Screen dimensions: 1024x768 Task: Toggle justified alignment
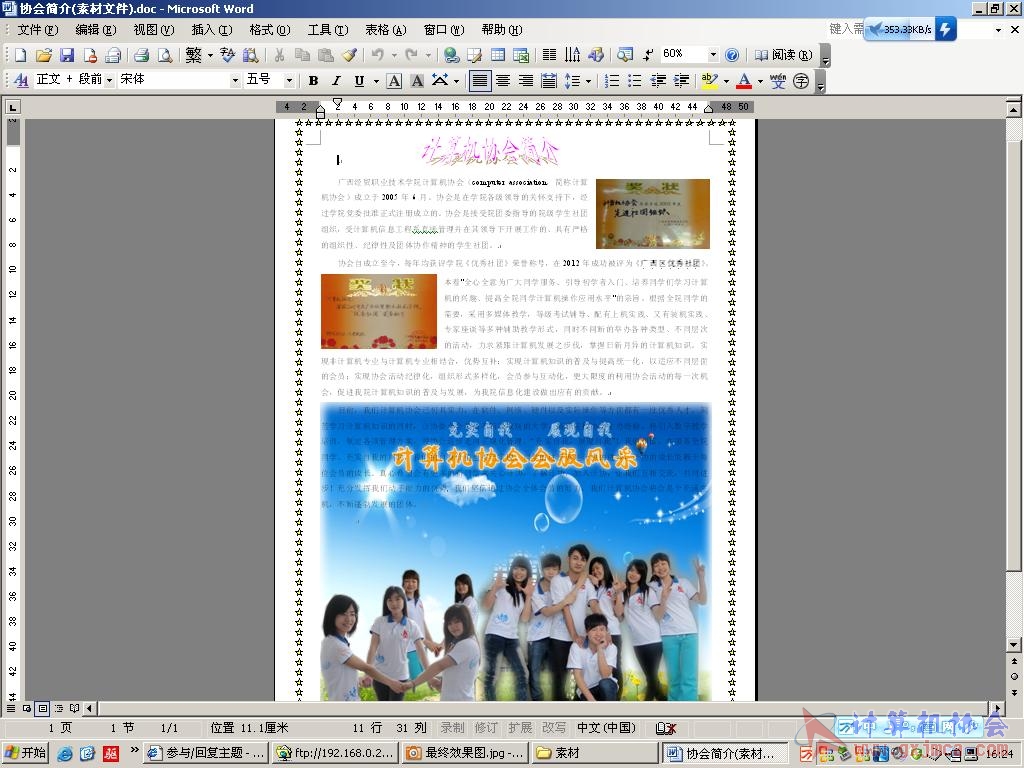[479, 80]
